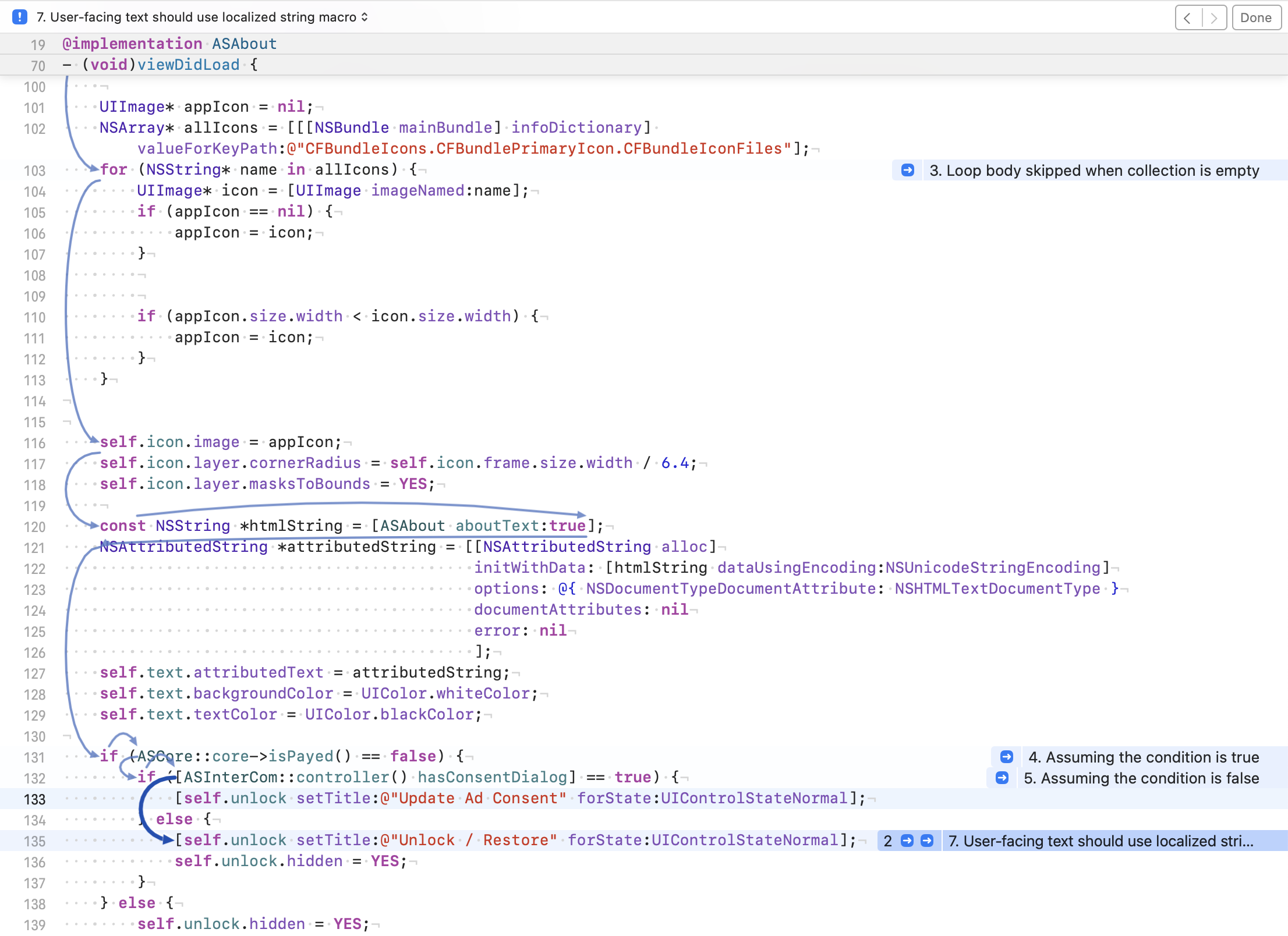Click 'documentAttributes: nil' on line 124
Screen dimensions: 1288x936
(581, 609)
